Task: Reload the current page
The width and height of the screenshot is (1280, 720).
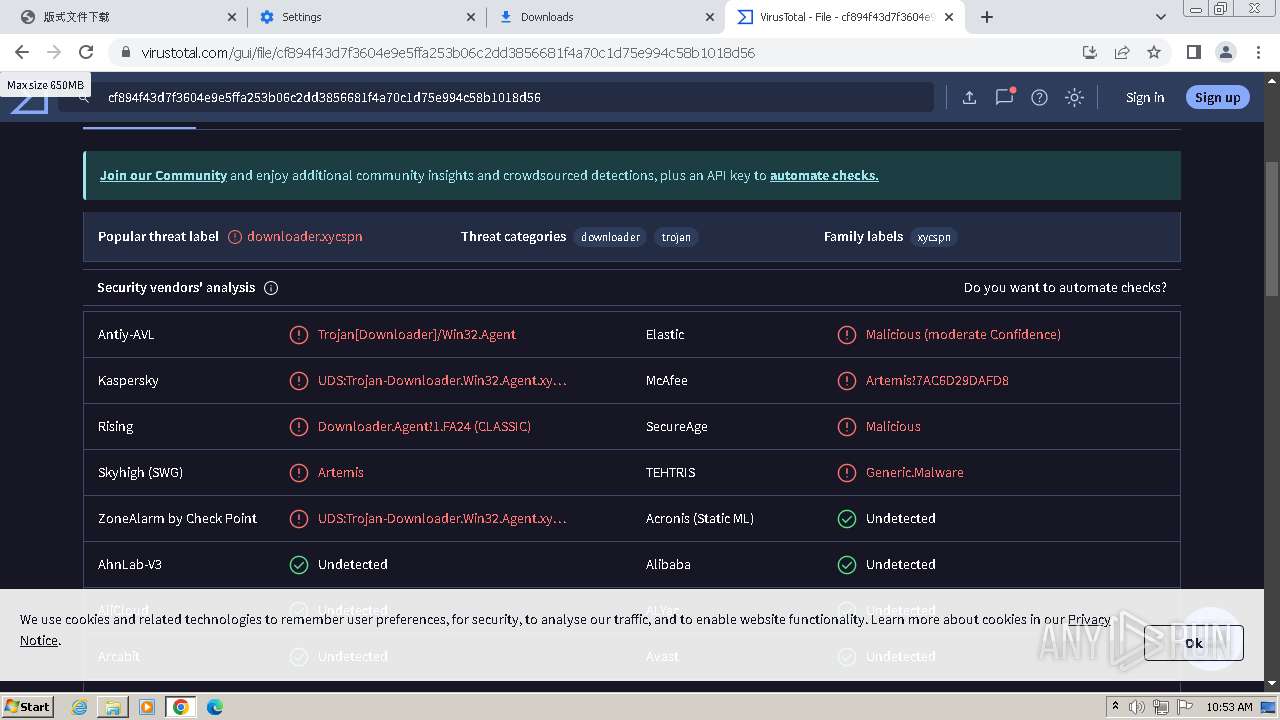Action: 86,52
